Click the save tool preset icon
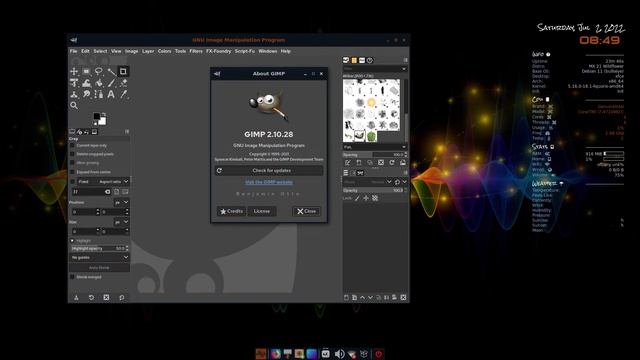The image size is (640, 360). [76, 298]
